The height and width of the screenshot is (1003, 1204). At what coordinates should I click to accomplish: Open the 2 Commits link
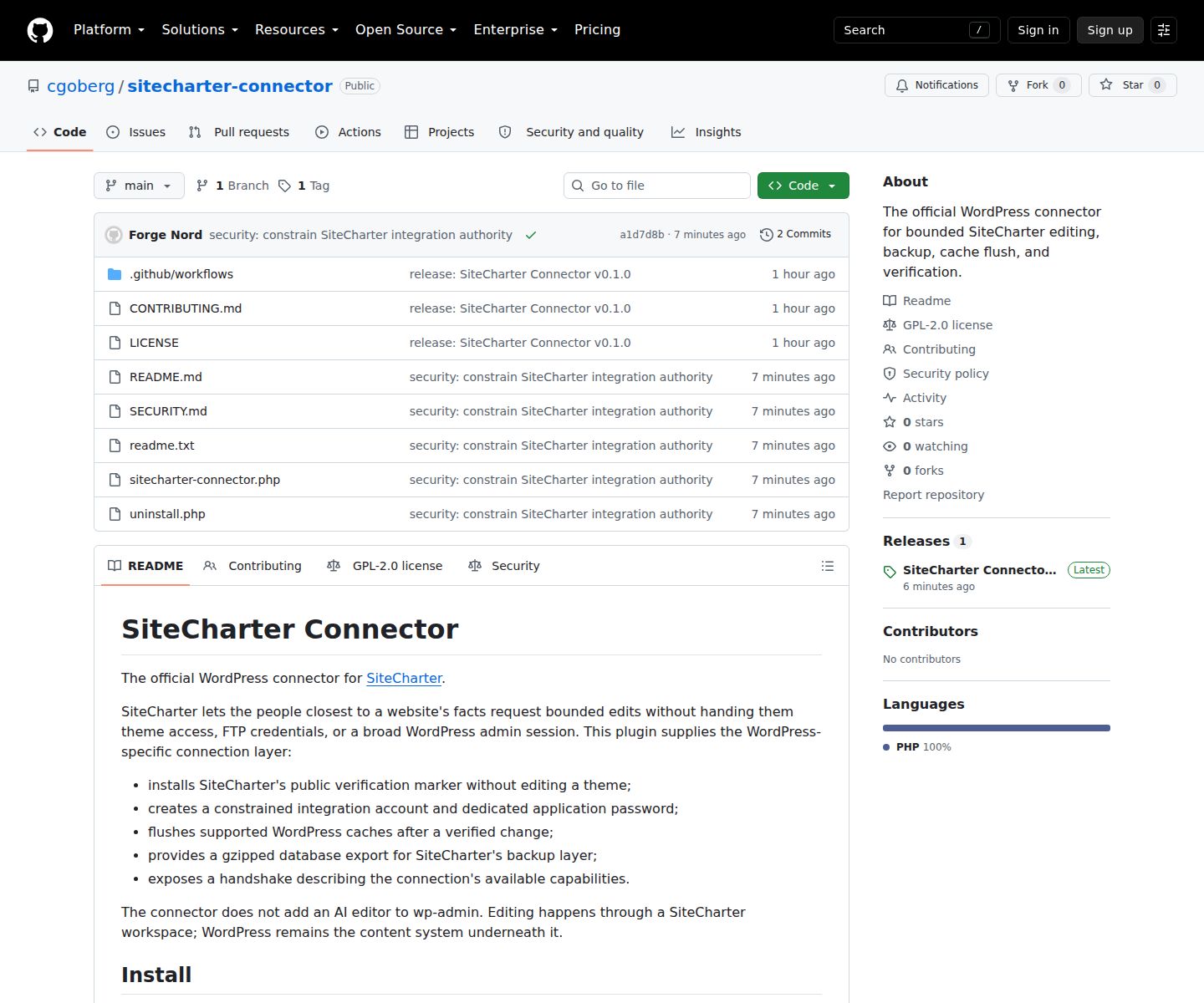[795, 235]
